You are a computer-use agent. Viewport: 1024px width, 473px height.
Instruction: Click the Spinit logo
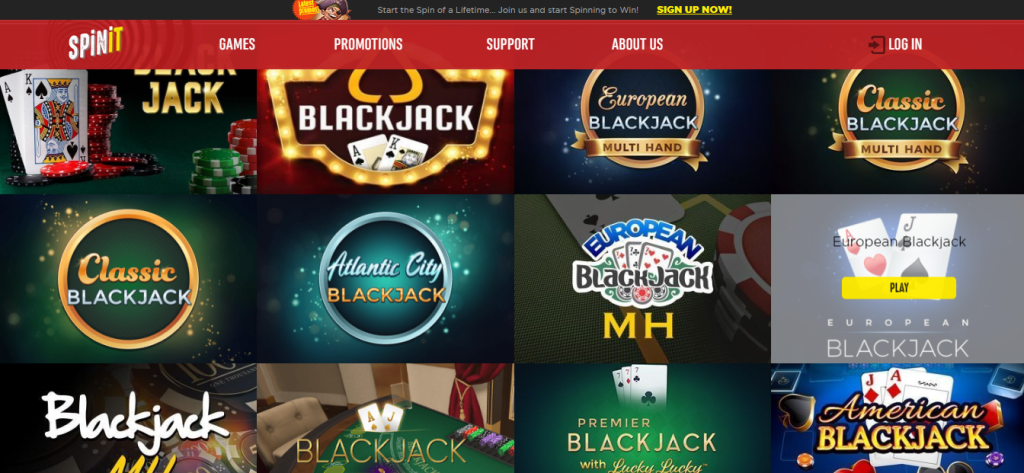click(x=95, y=44)
